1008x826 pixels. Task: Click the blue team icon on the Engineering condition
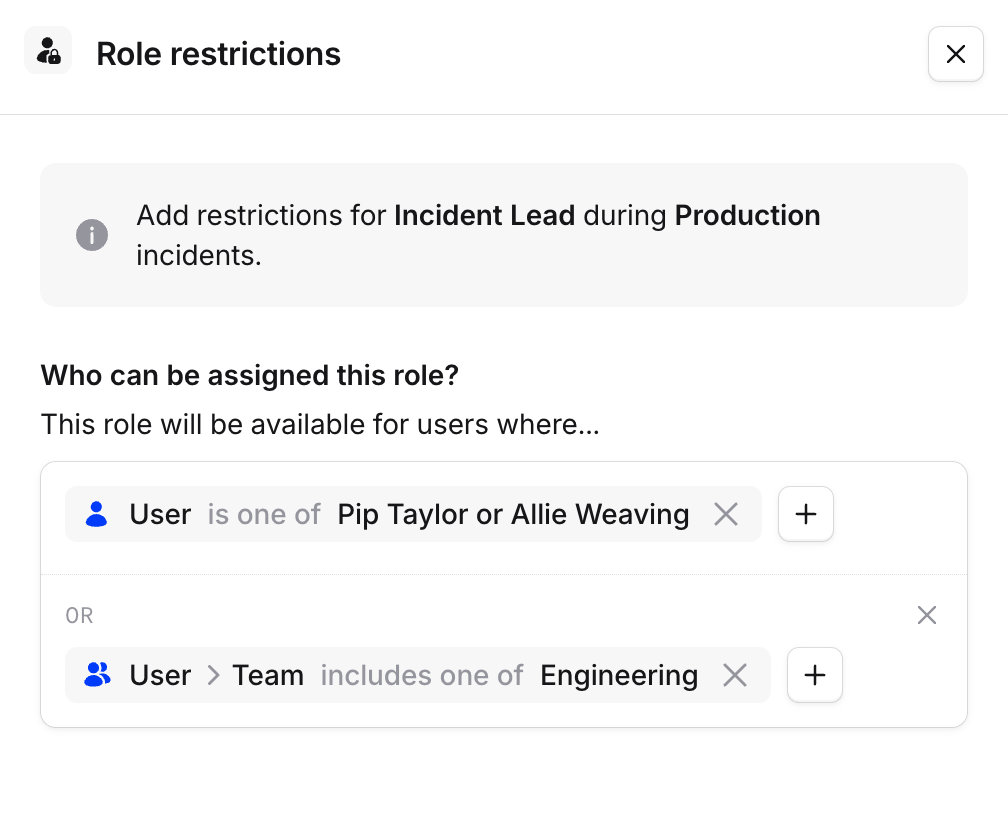tap(97, 675)
